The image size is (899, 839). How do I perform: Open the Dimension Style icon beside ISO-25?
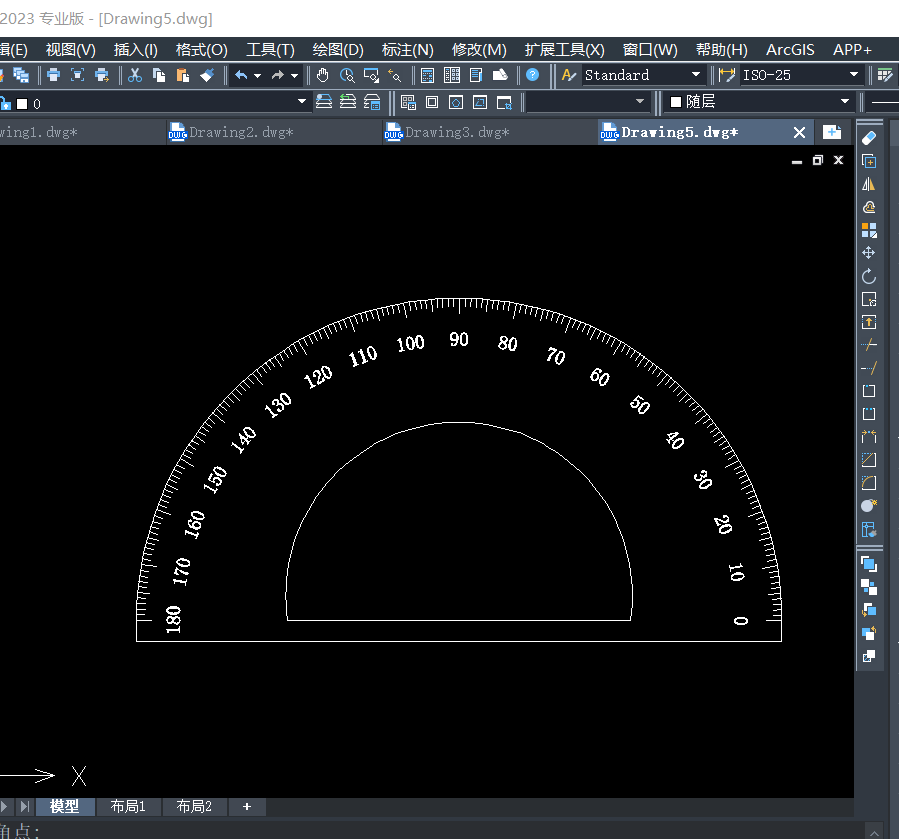[726, 75]
